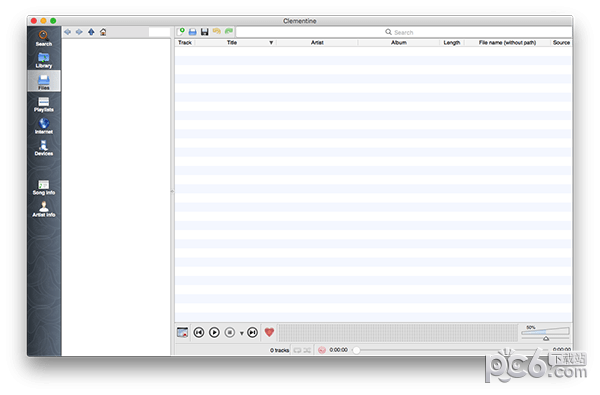The width and height of the screenshot is (600, 395).
Task: Sort by File name (without path) column
Action: click(507, 42)
